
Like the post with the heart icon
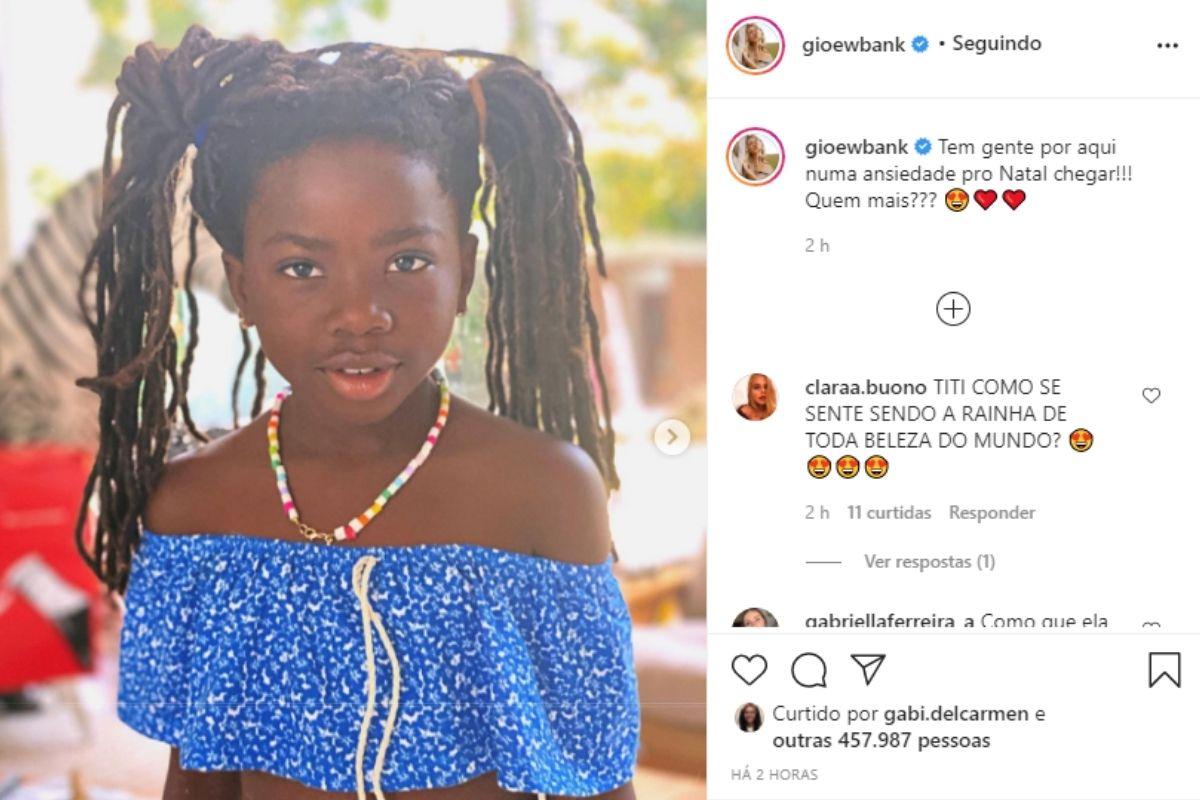749,669
